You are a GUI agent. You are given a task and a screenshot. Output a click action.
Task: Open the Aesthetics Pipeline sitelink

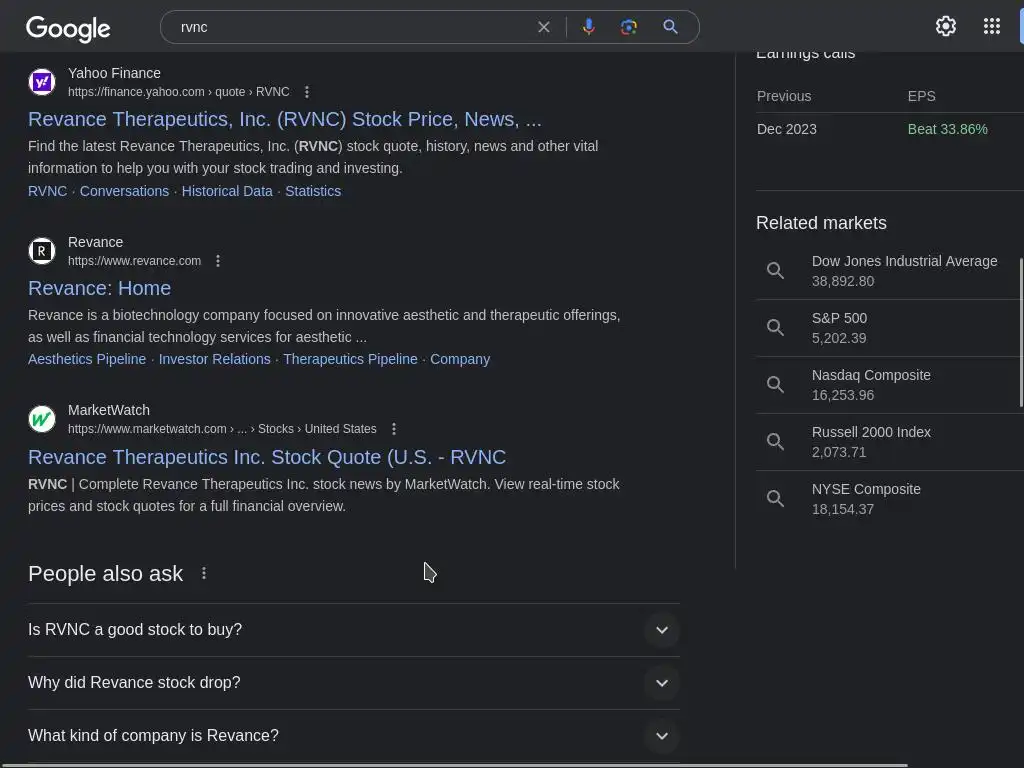click(x=87, y=359)
